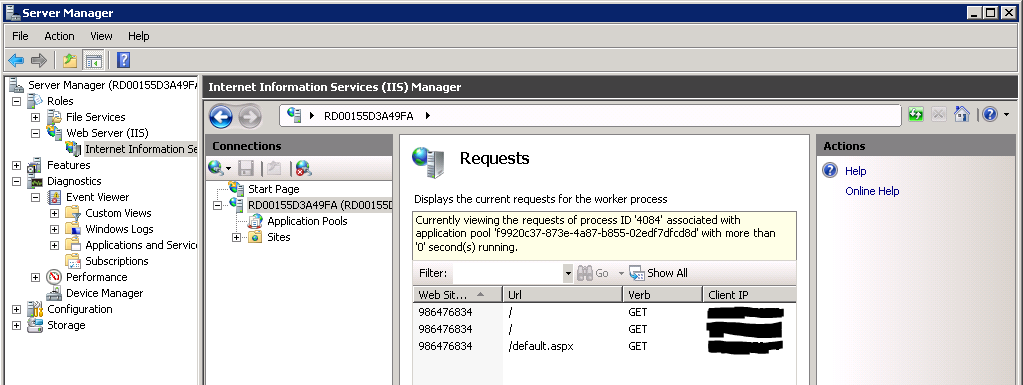Sort by the Web Site column header

pyautogui.click(x=457, y=295)
